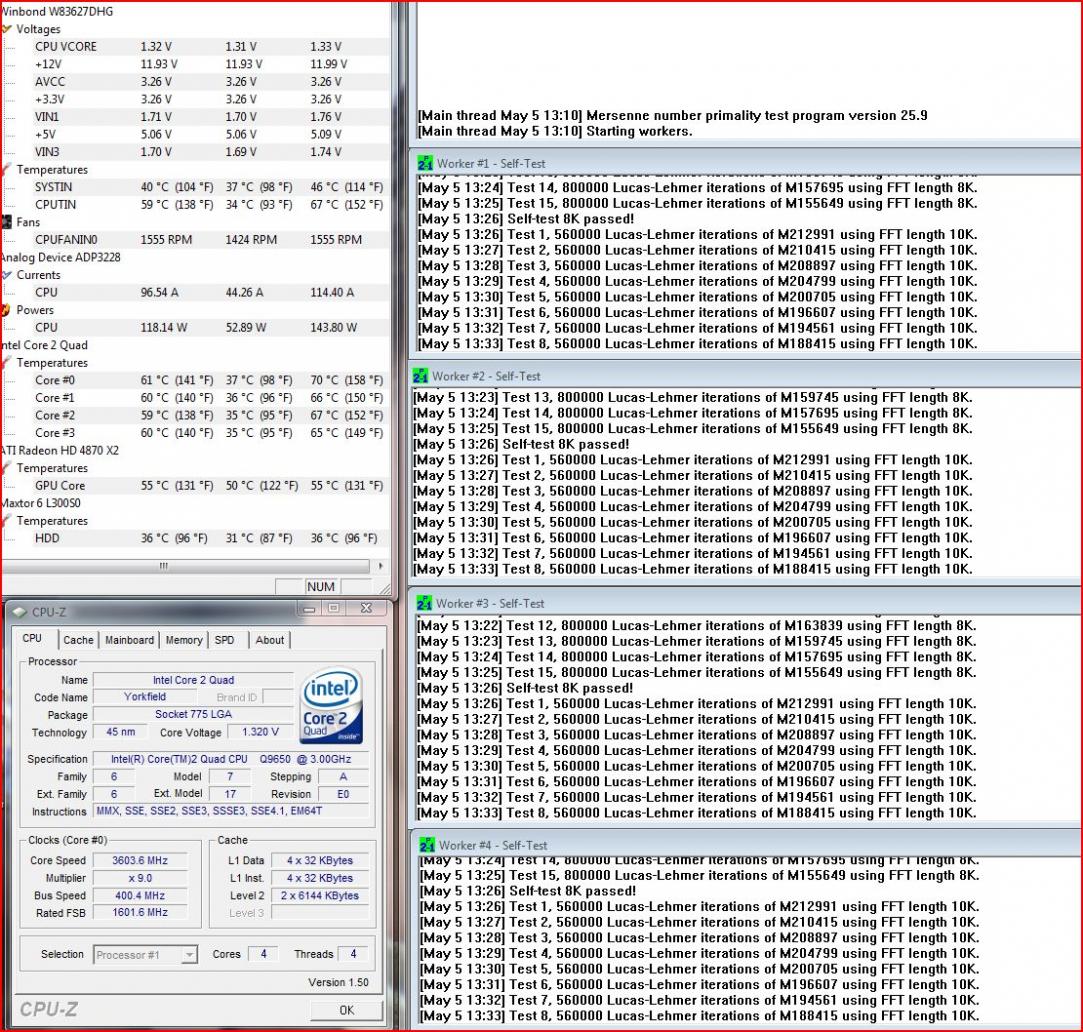
Task: Click the Currents category icon
Action: [7, 275]
